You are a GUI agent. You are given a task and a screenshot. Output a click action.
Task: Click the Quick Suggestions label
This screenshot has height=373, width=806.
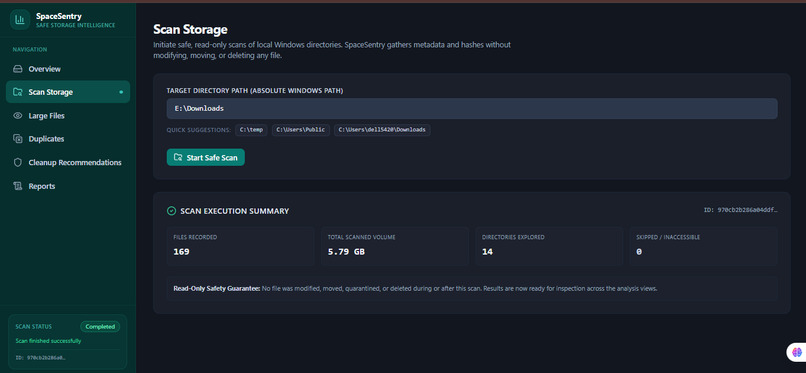pos(198,130)
